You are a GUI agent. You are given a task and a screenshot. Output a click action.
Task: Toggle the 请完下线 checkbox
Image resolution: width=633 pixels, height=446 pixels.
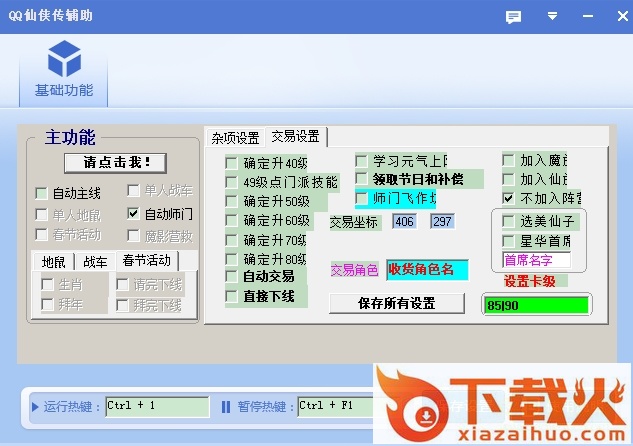[122, 285]
